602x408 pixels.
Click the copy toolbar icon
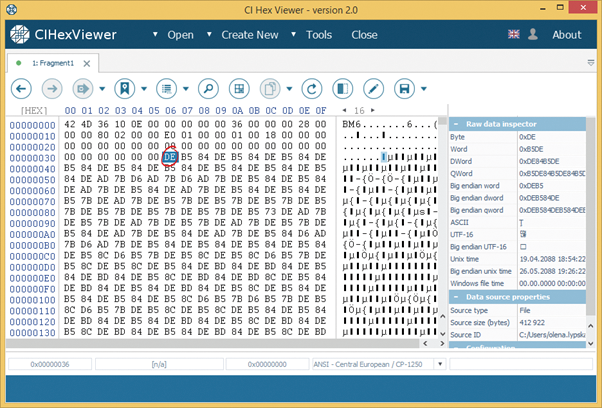pyautogui.click(x=270, y=89)
